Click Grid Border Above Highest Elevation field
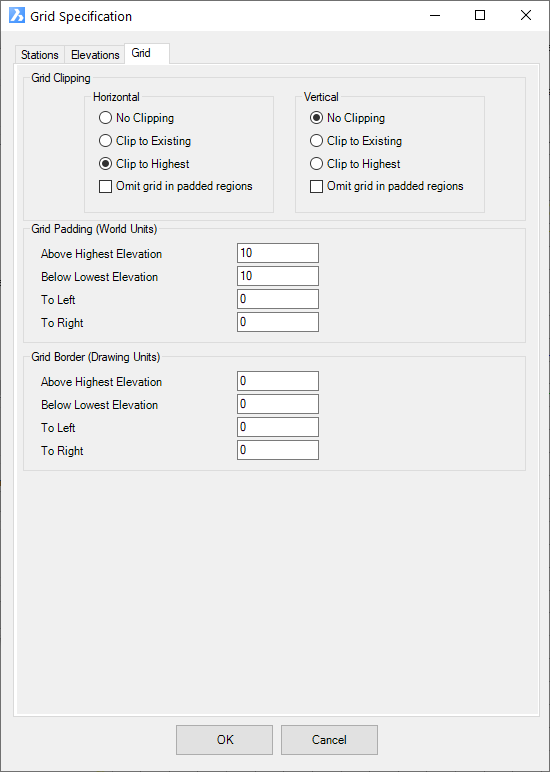The image size is (550, 772). (x=278, y=381)
